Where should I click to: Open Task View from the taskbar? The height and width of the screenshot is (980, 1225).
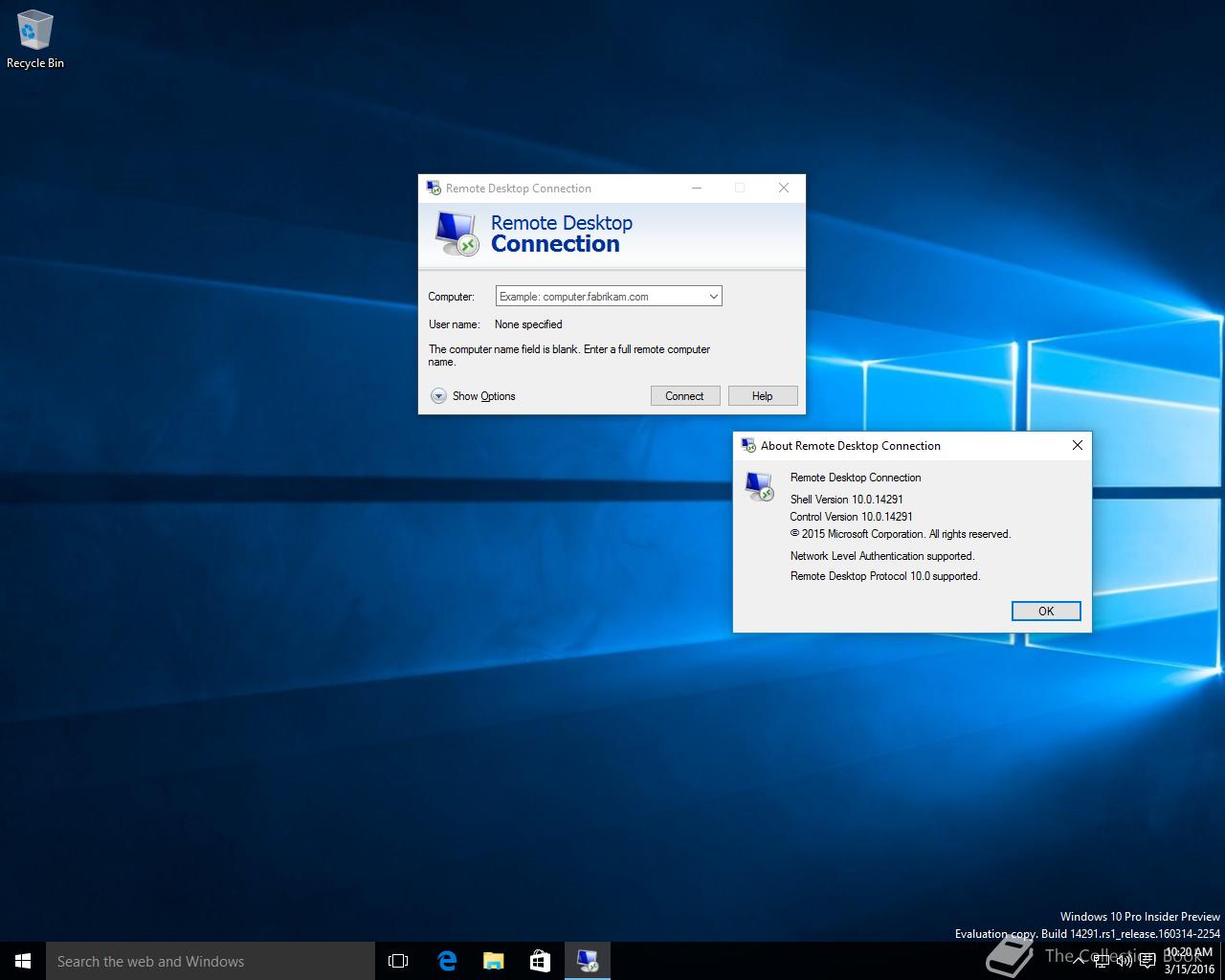398,961
